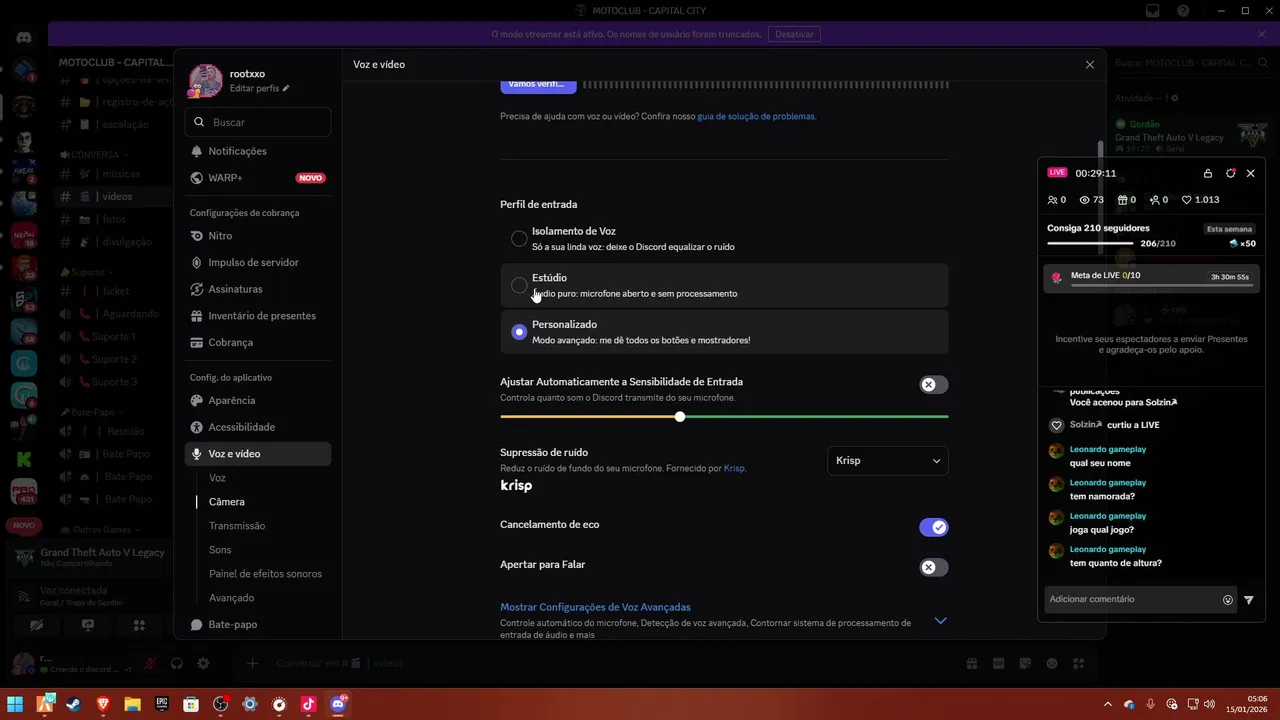
Task: Open the Krisp noise suppression dropdown
Action: pos(888,461)
